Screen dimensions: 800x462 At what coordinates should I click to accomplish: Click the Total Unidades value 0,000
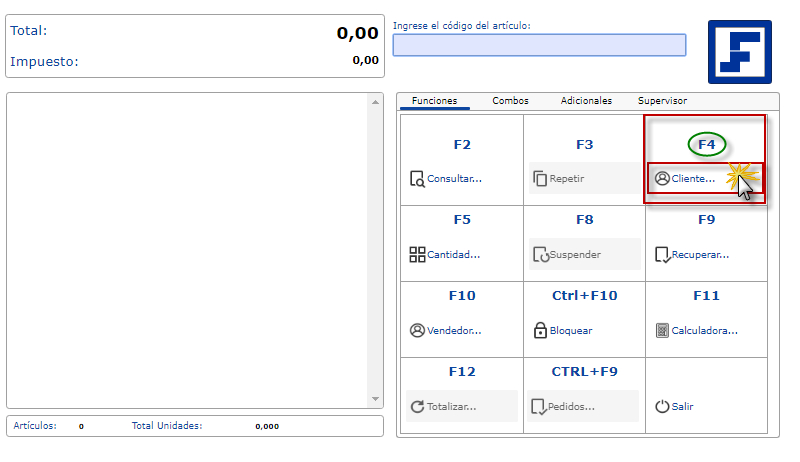click(267, 426)
